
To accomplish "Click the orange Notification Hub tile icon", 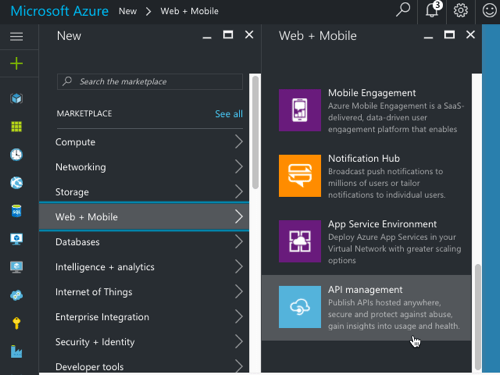I will coord(300,176).
